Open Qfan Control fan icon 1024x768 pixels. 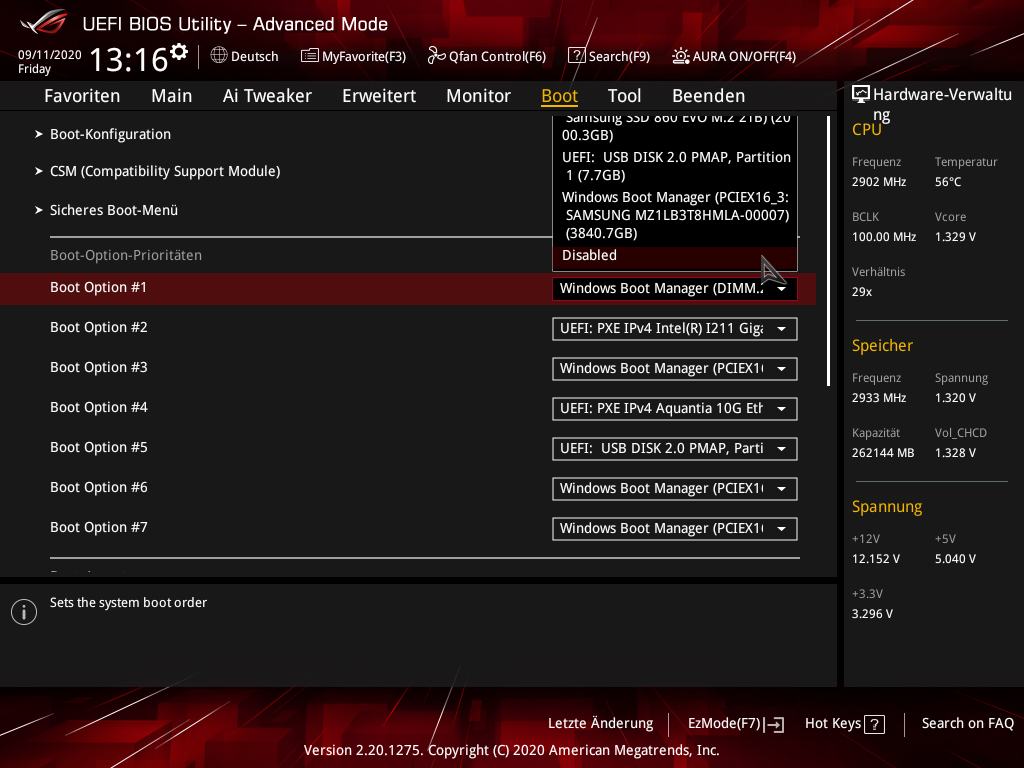[436, 56]
